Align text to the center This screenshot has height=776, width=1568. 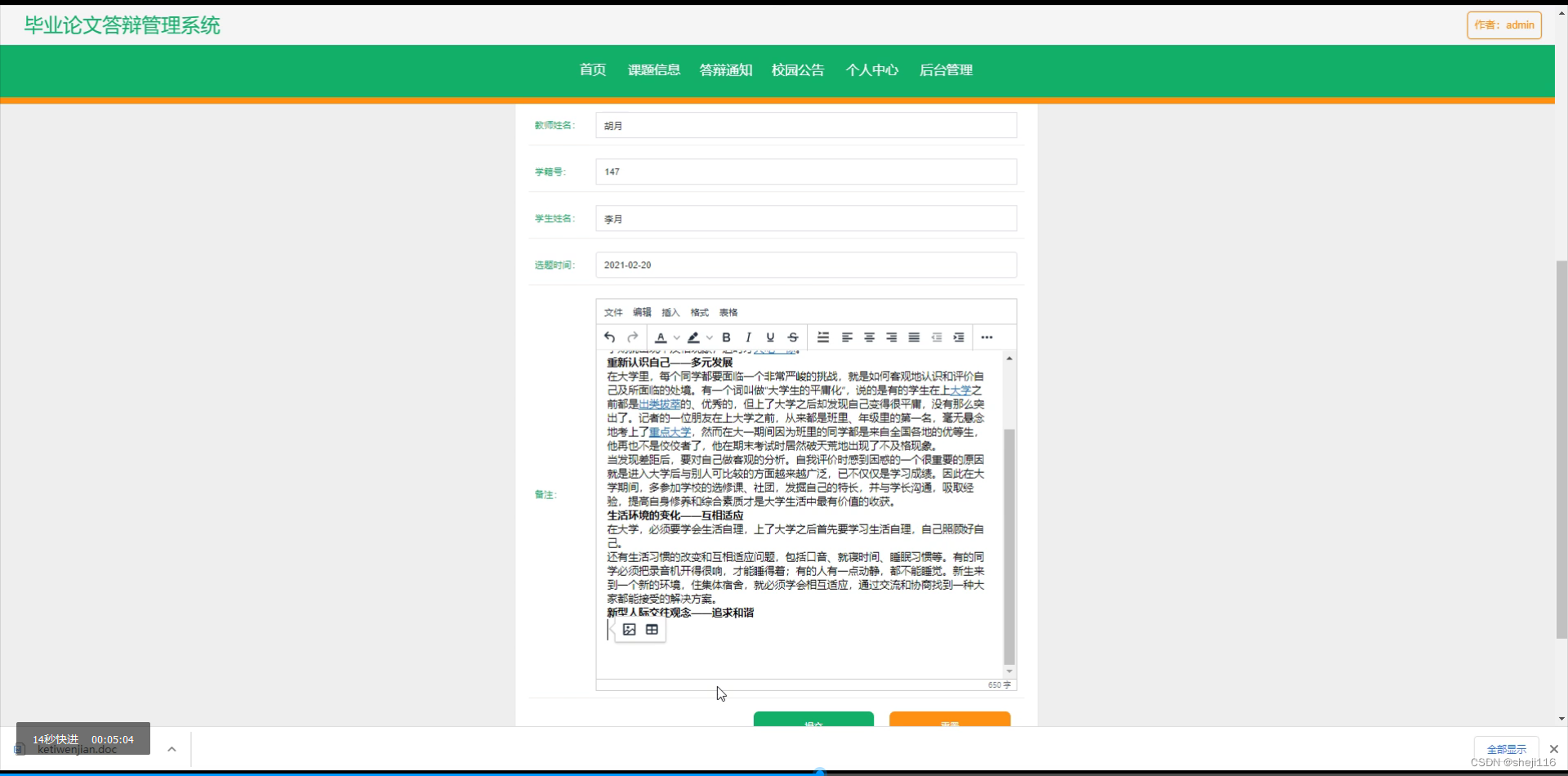coord(869,337)
